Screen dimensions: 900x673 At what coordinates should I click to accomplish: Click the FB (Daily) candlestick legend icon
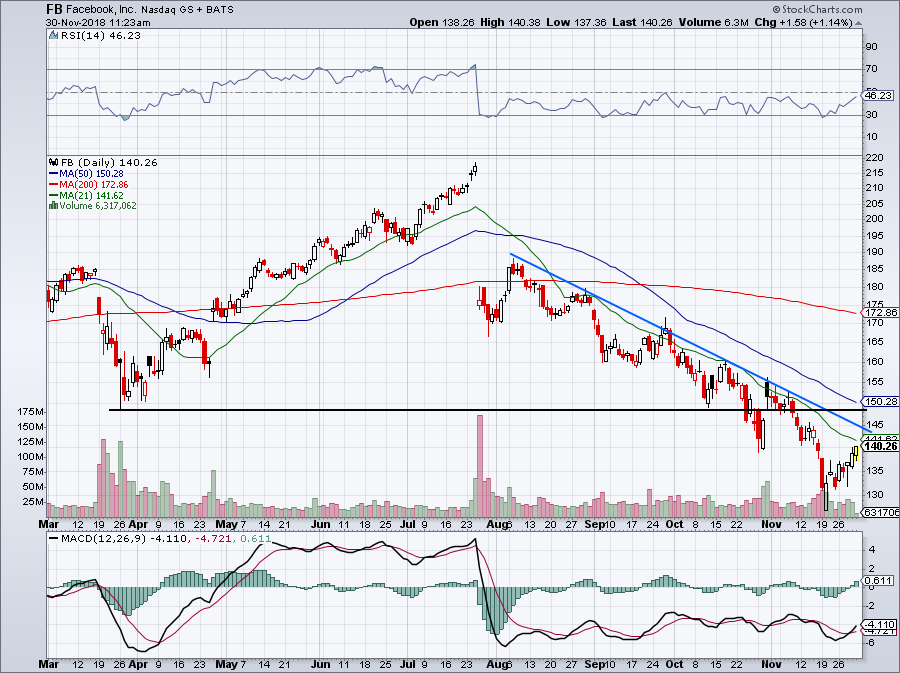(54, 163)
